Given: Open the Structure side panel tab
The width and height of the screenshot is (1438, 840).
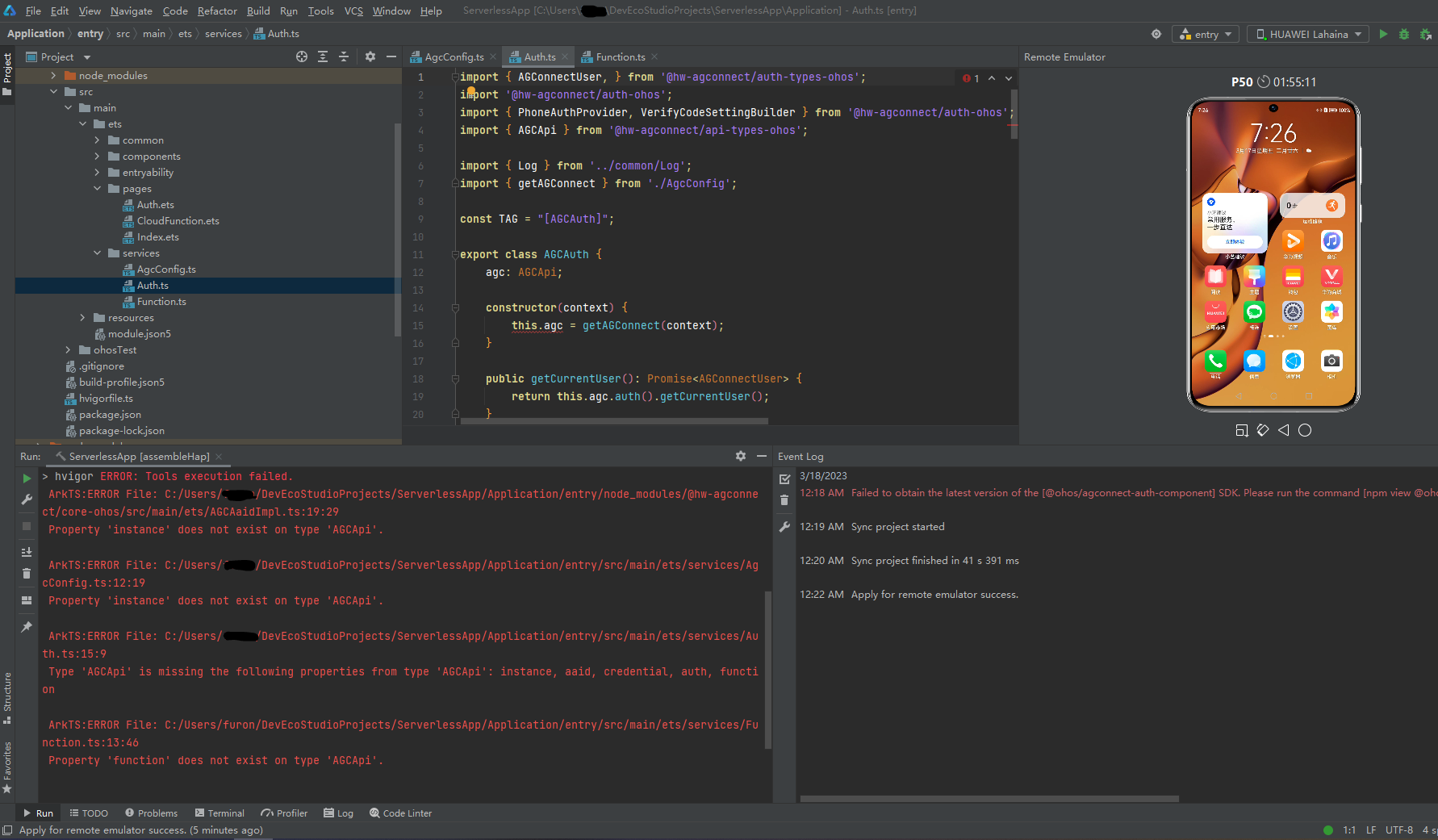Looking at the screenshot, I should [x=7, y=696].
